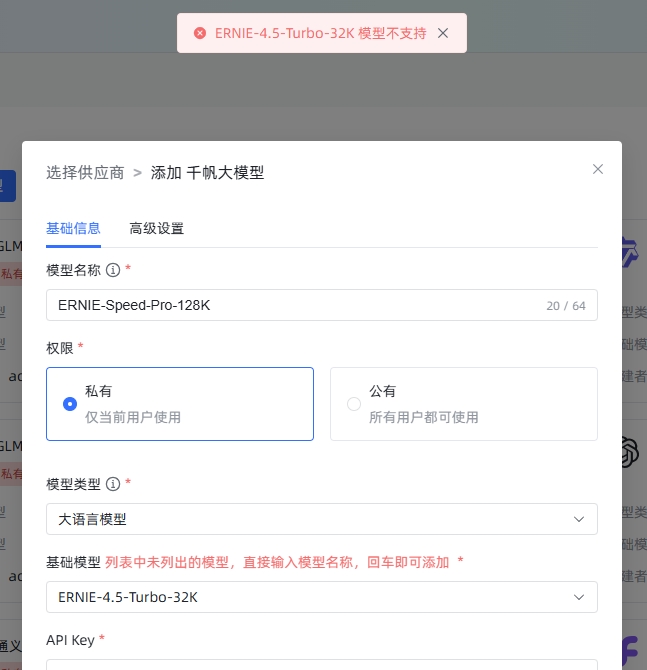Dismiss the ERNIE-4.5-Turbo-32K error toast

coord(443,33)
